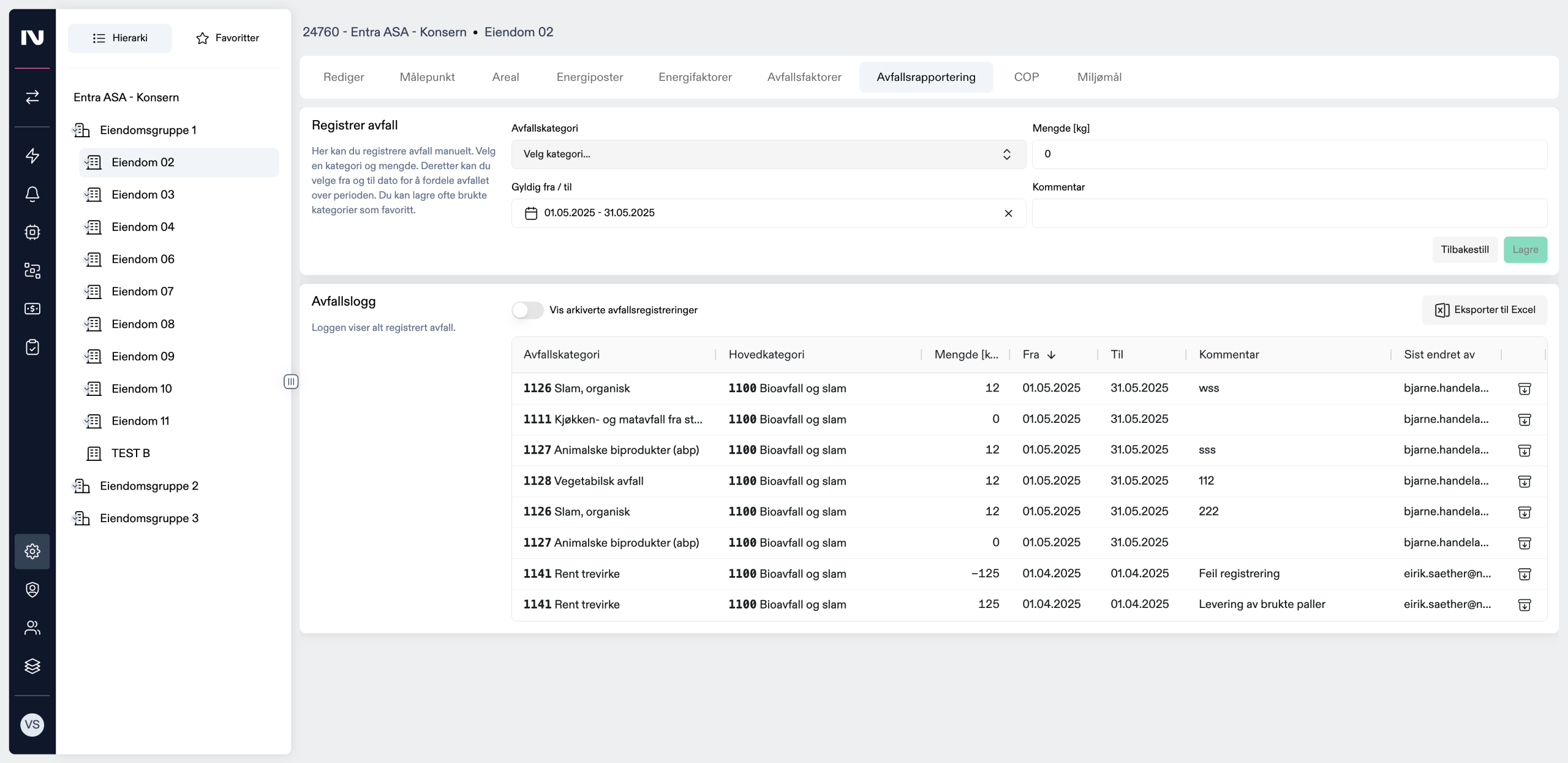Open the notifications bell icon
Screen dimensions: 1568x763
click(32, 194)
